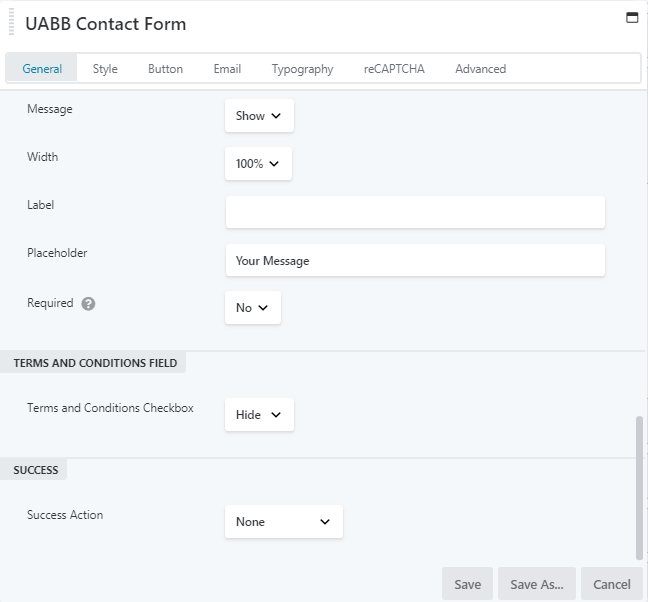Expand the Terms and Conditions Checkbox dropdown

259,415
